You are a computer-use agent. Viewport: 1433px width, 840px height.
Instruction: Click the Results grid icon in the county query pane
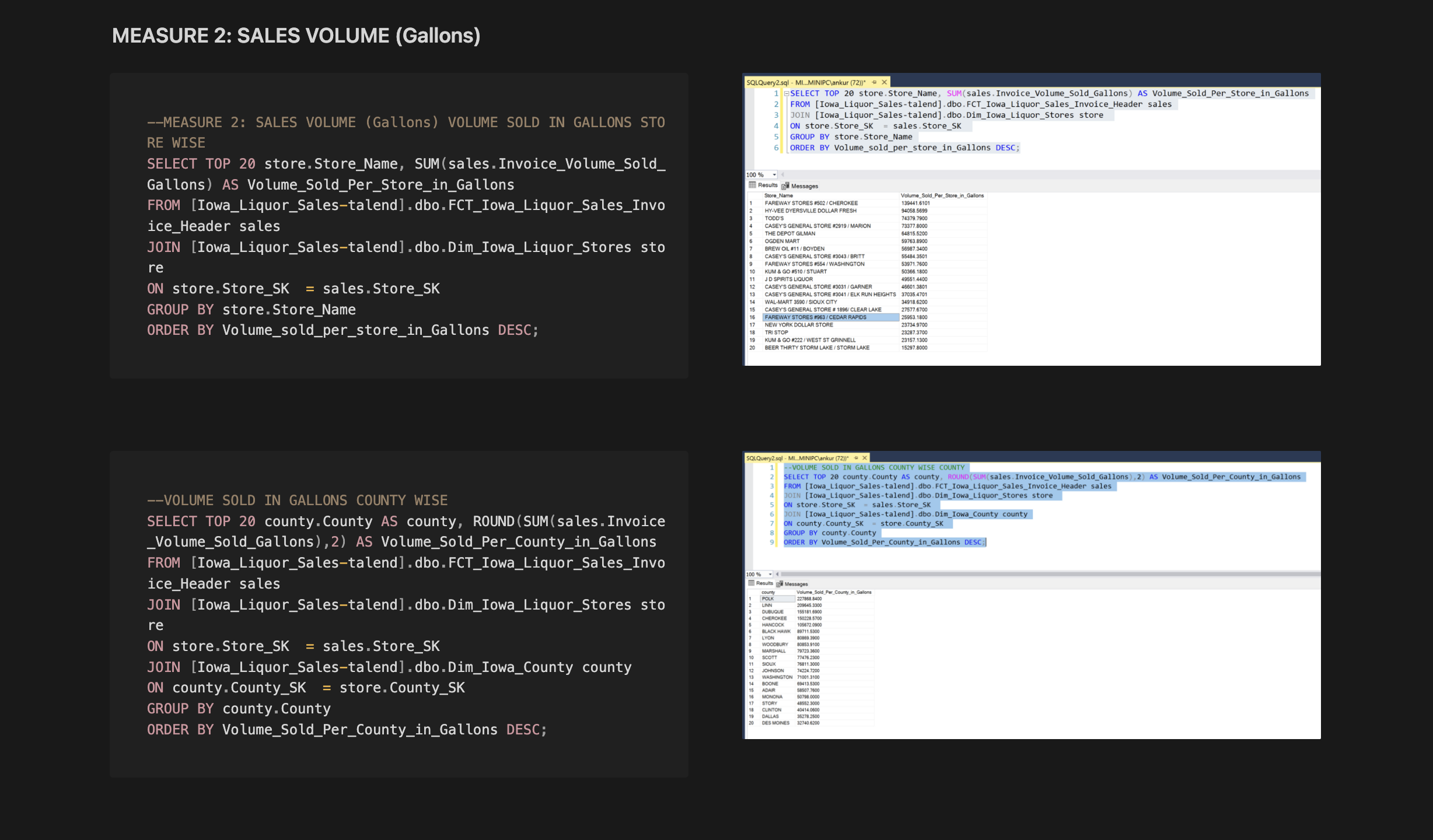pos(751,583)
